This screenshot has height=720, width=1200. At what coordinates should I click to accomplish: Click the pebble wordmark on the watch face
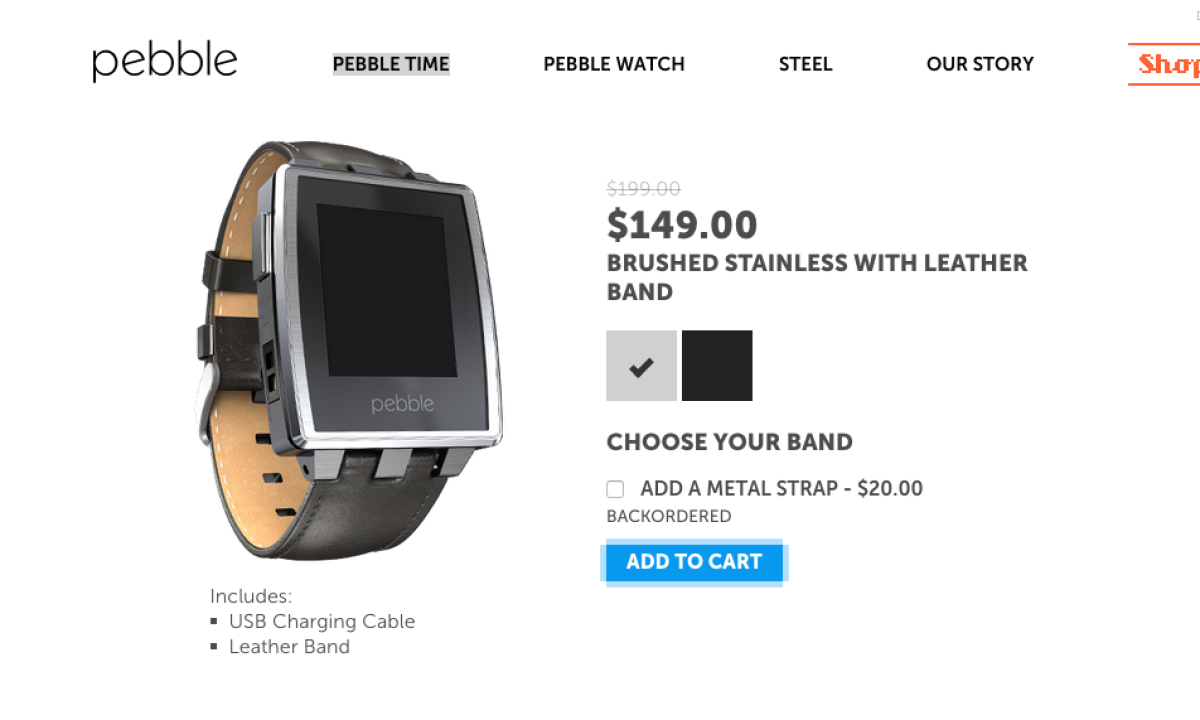coord(403,404)
